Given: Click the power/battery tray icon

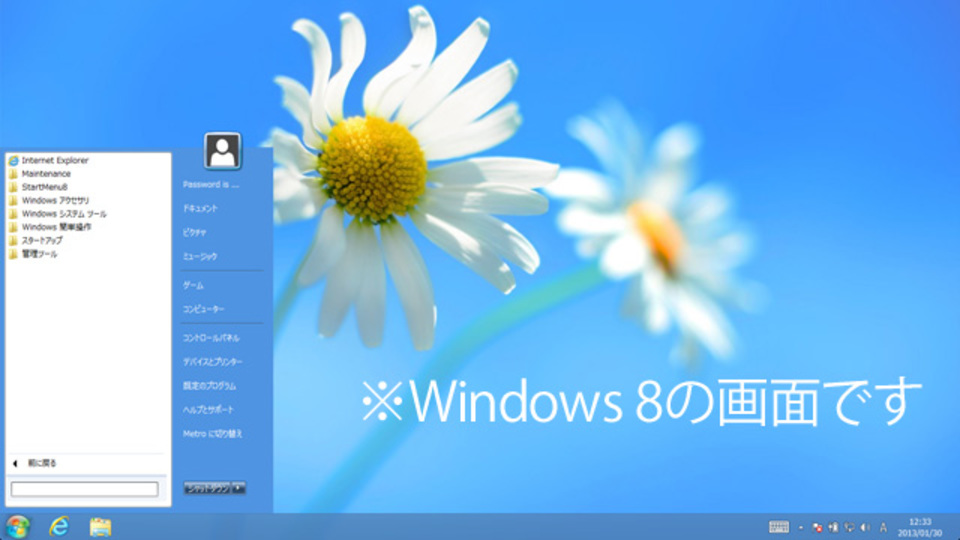Looking at the screenshot, I should click(x=833, y=527).
